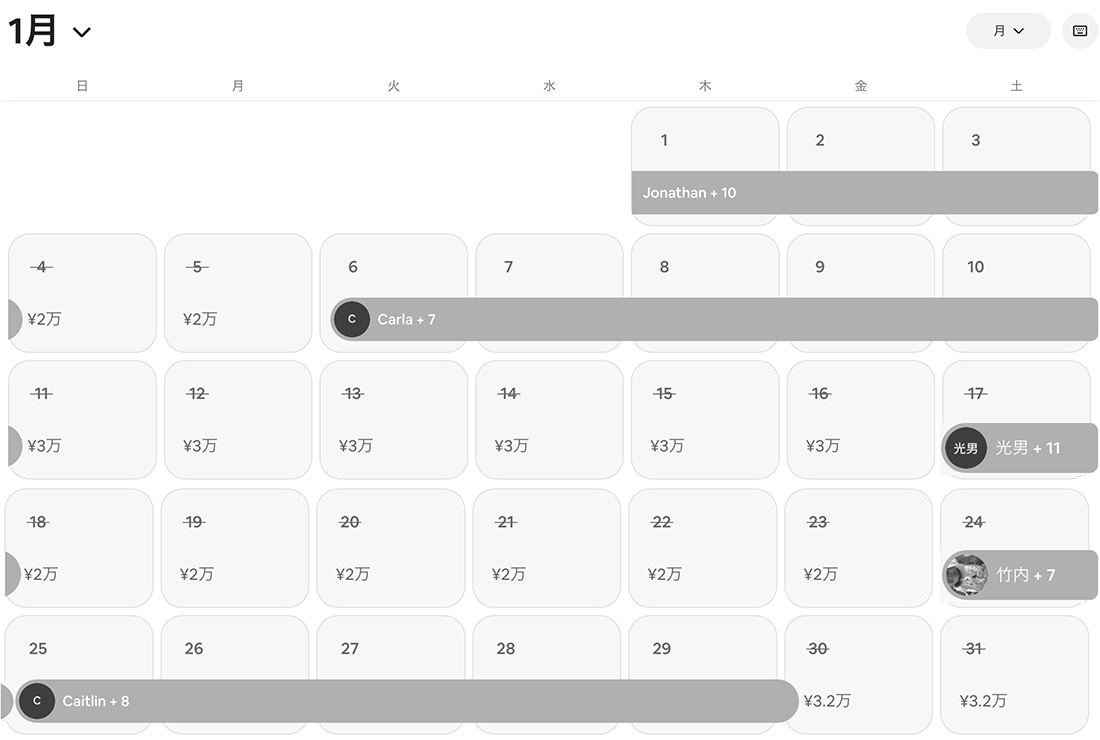Open the 月 view selector dropdown
Image resolution: width=1100 pixels, height=740 pixels.
(x=1007, y=31)
